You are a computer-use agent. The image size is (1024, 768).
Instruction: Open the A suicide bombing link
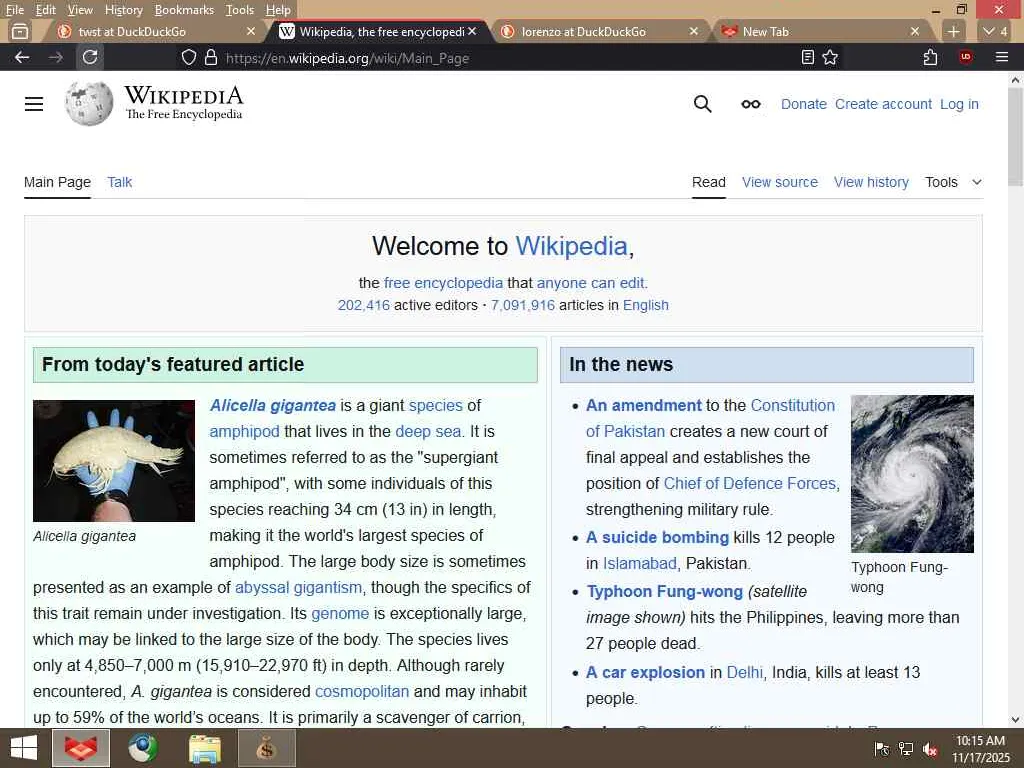[x=657, y=537]
